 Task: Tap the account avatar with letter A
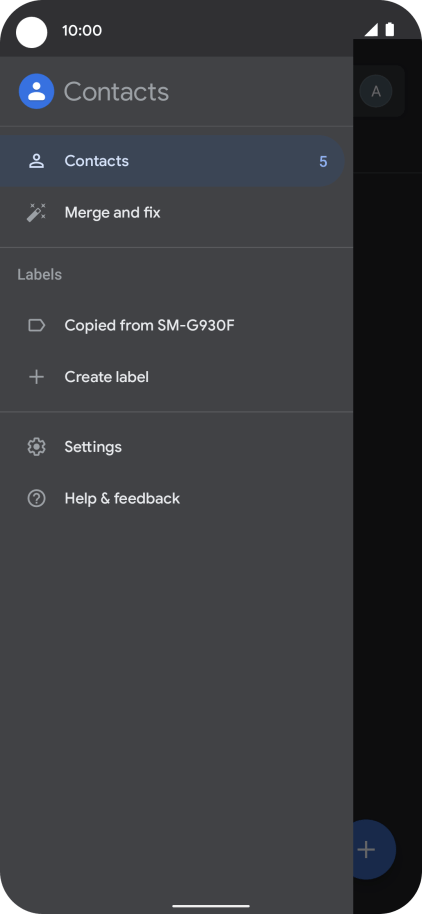click(376, 91)
